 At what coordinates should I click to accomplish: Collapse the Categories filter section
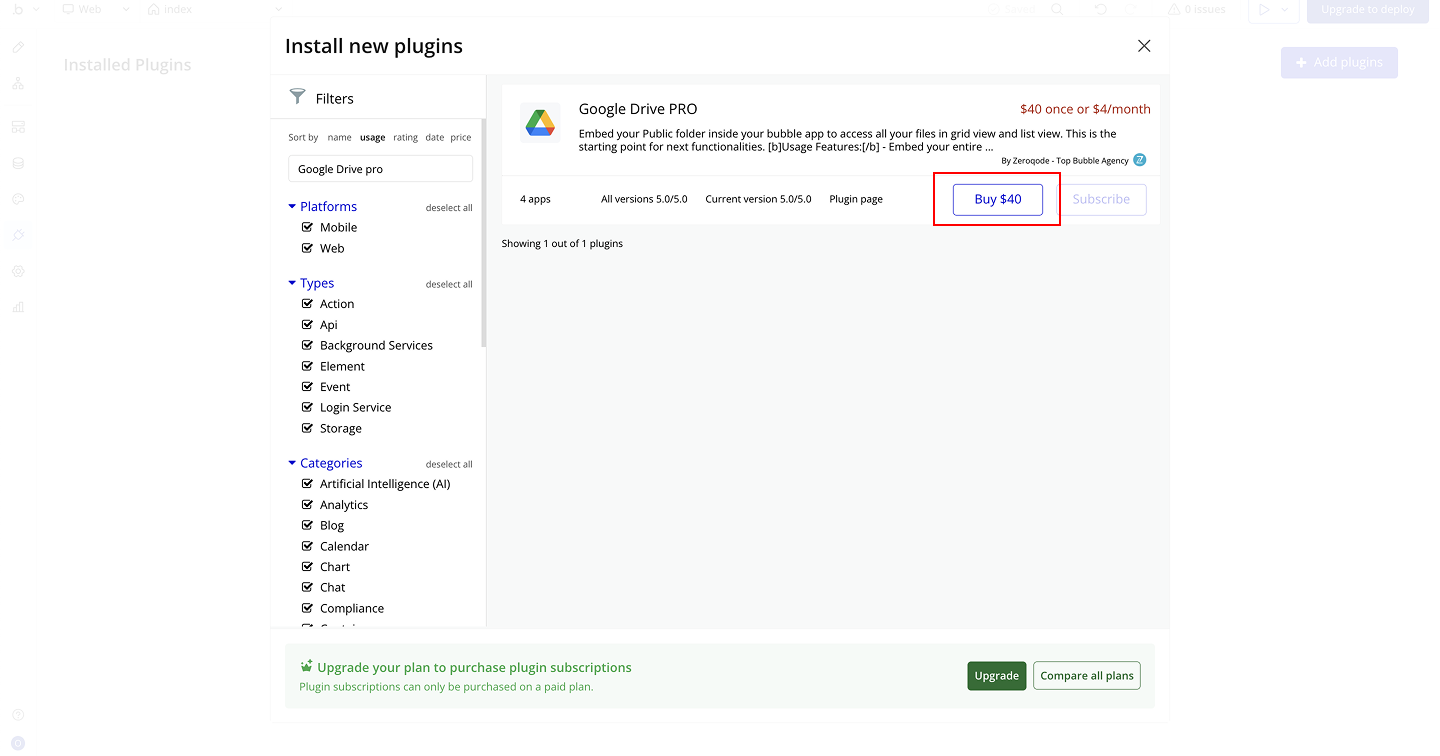click(x=292, y=464)
